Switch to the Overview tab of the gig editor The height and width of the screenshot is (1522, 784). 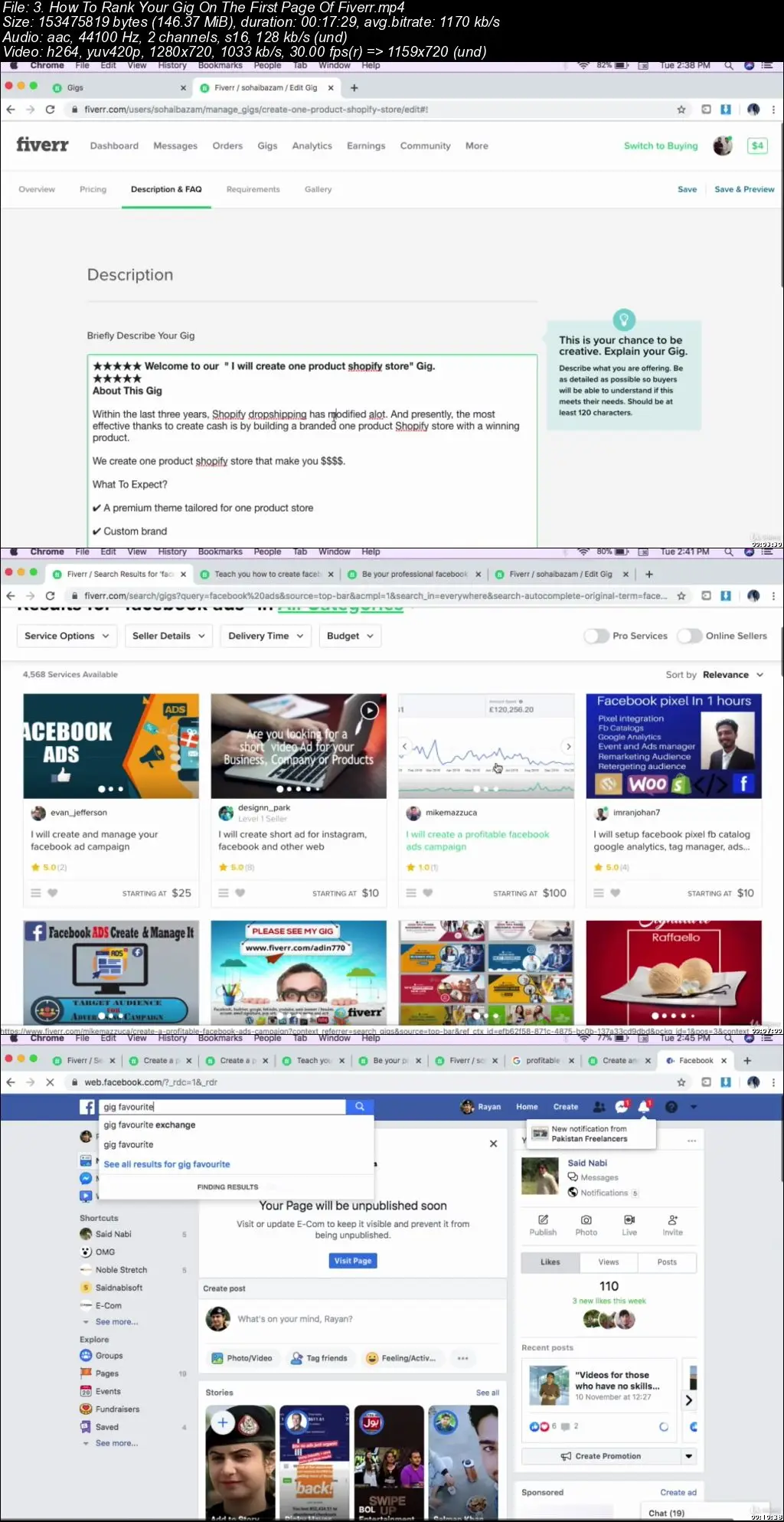click(x=37, y=189)
